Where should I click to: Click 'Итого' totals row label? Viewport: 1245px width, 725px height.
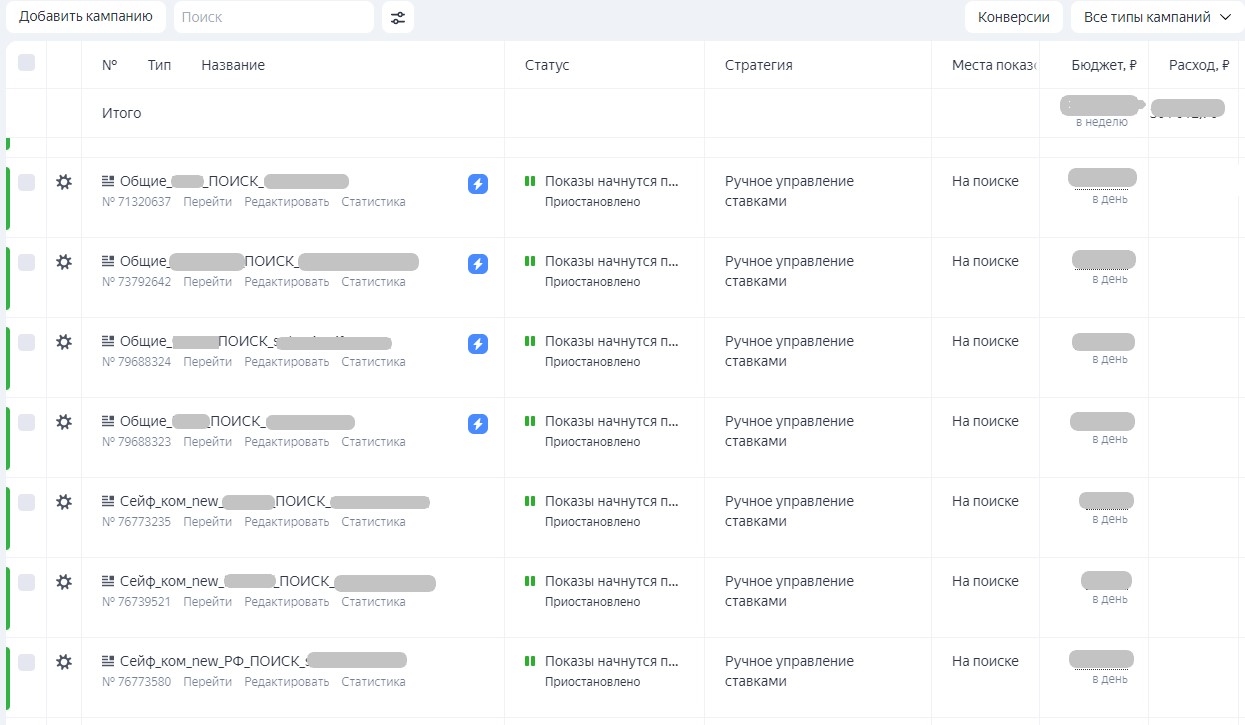coord(122,113)
